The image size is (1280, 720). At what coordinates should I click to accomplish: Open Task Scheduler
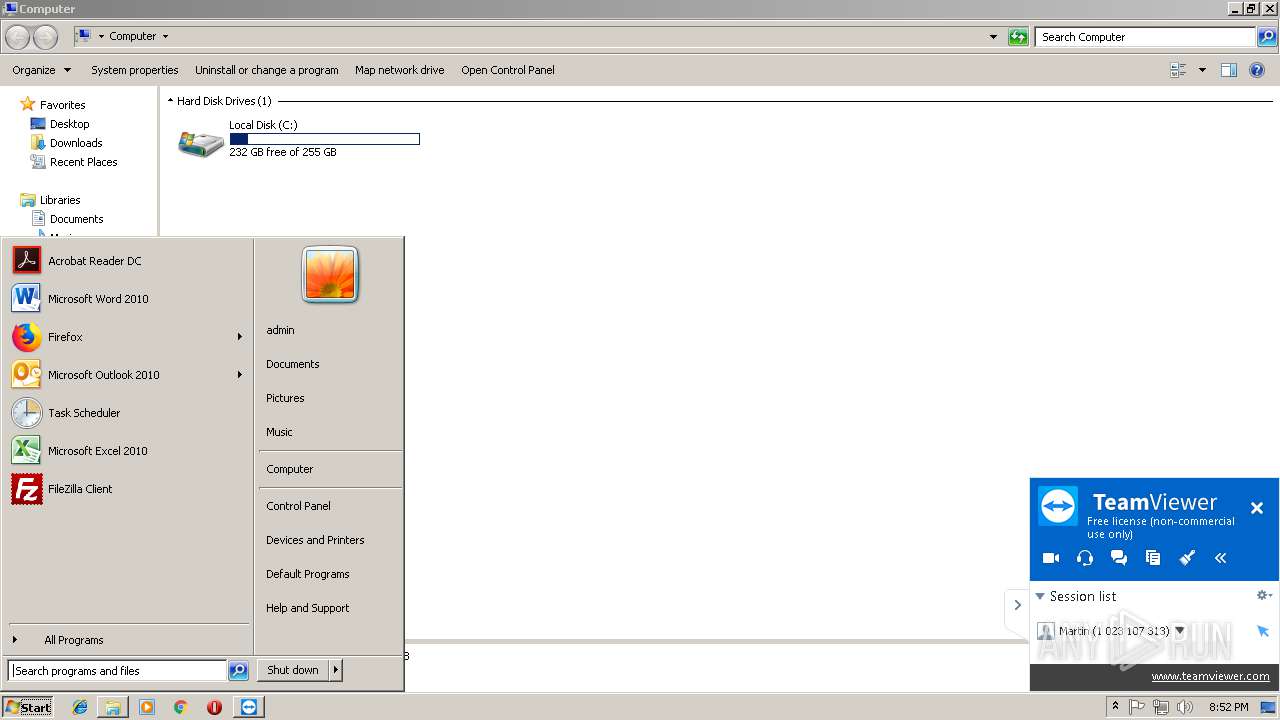128,413
